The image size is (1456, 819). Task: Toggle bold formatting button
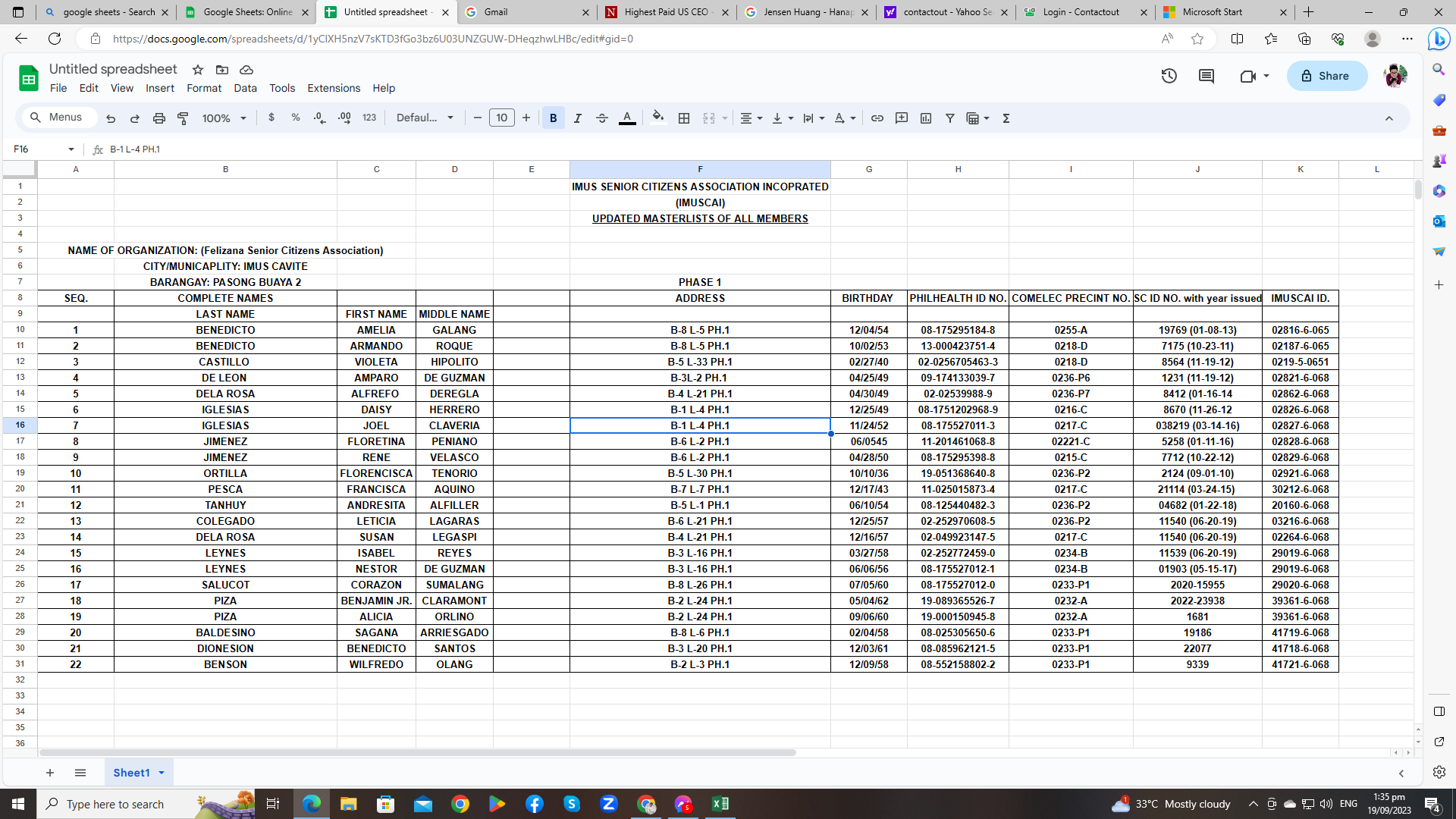click(x=553, y=118)
